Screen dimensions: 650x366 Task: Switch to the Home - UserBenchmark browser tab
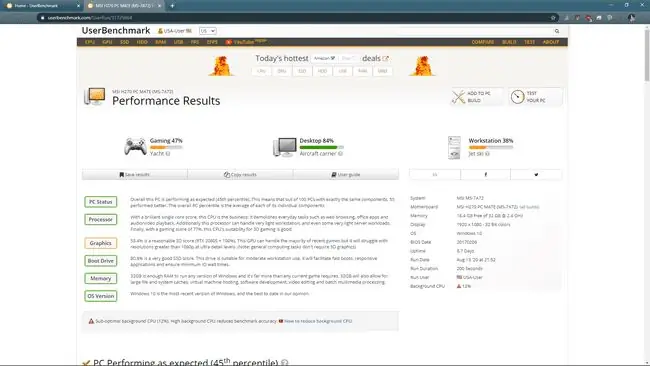(x=41, y=6)
